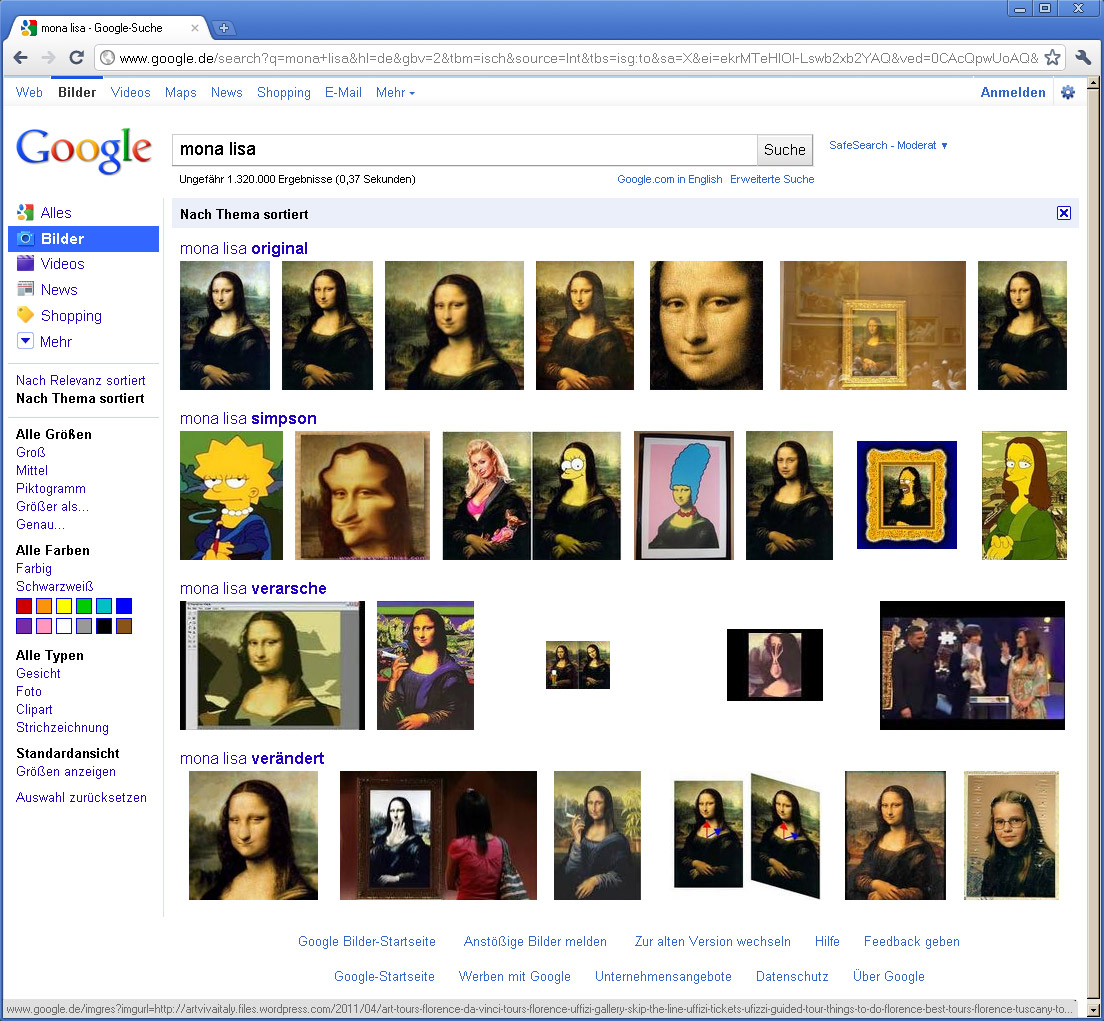1104x1021 pixels.
Task: Pick the yellow color swatch
Action: coord(64,606)
